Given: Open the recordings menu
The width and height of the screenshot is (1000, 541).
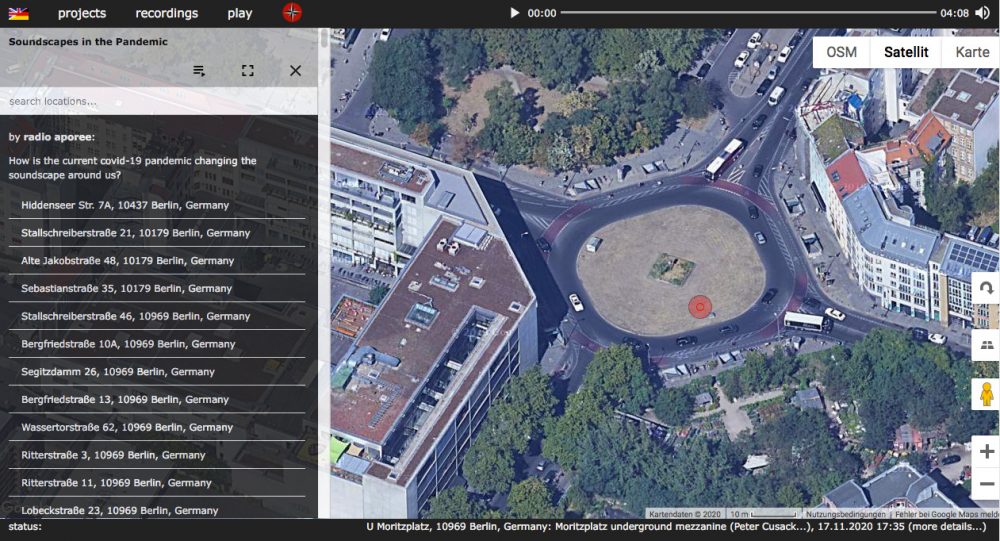Looking at the screenshot, I should 167,13.
